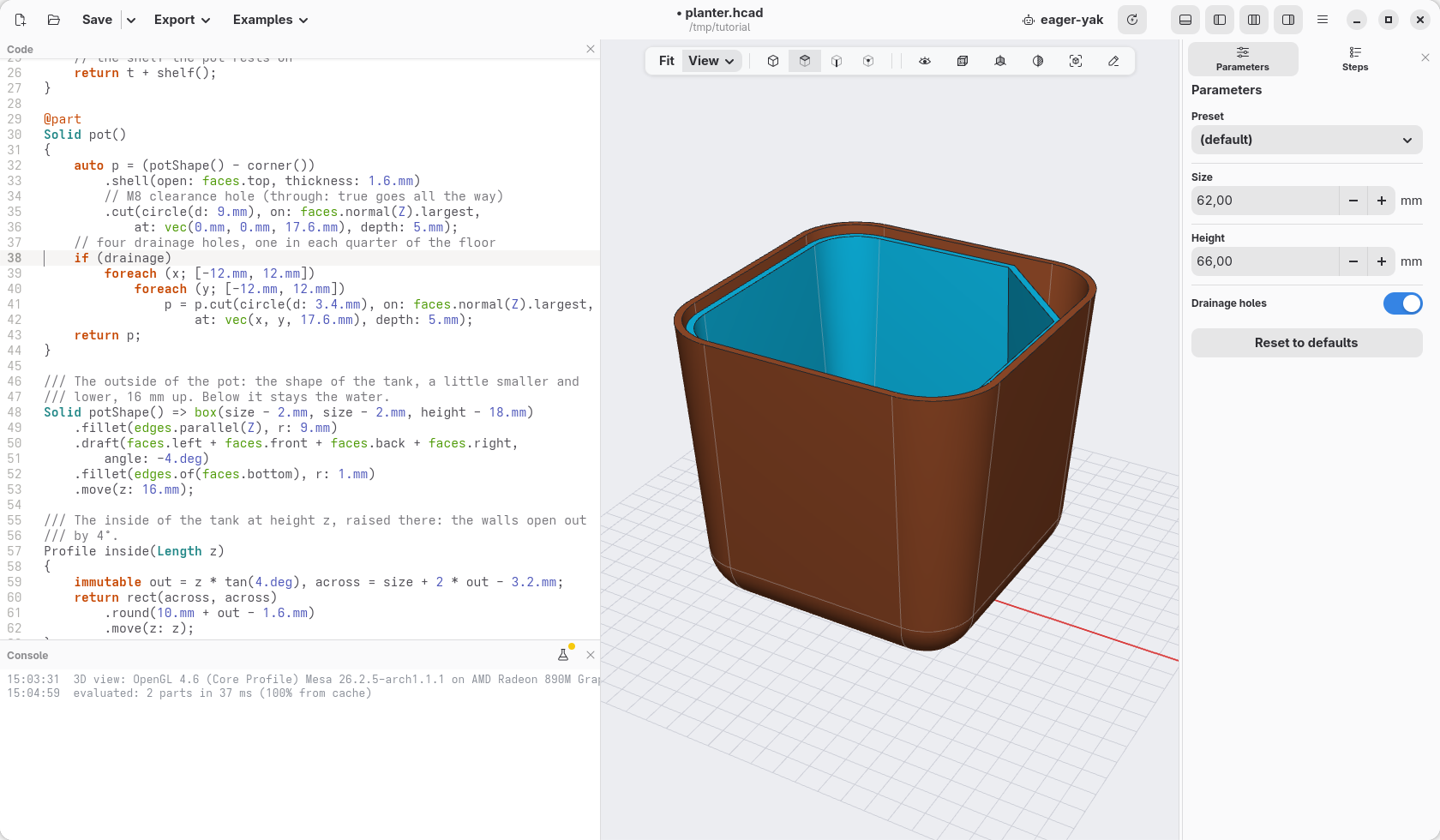Image resolution: width=1440 pixels, height=840 pixels.
Task: Close the Parameters side panel
Action: [x=1425, y=57]
